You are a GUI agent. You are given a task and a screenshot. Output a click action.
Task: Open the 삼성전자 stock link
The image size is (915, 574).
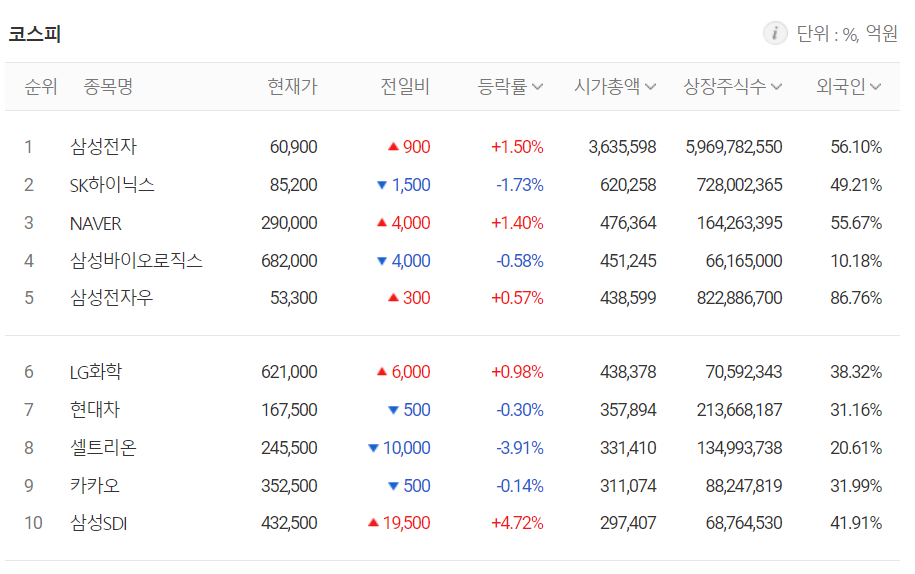[103, 146]
